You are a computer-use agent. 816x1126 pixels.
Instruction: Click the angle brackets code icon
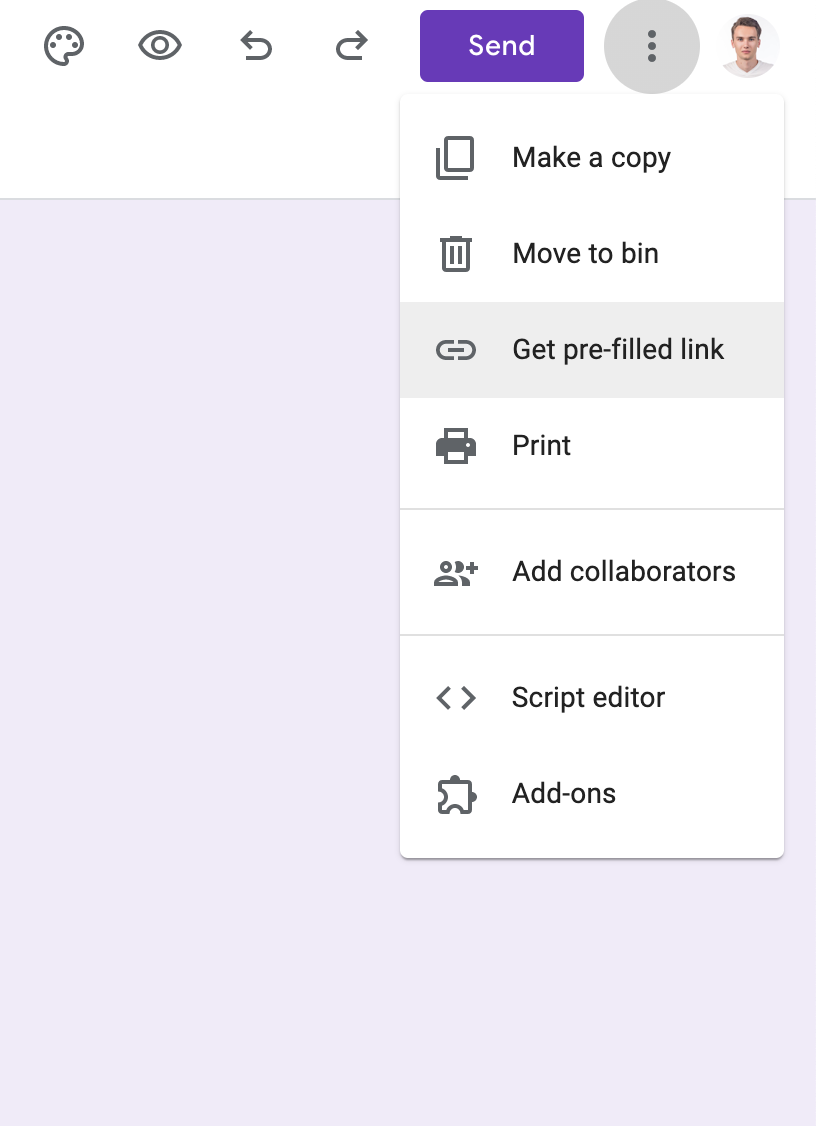455,698
